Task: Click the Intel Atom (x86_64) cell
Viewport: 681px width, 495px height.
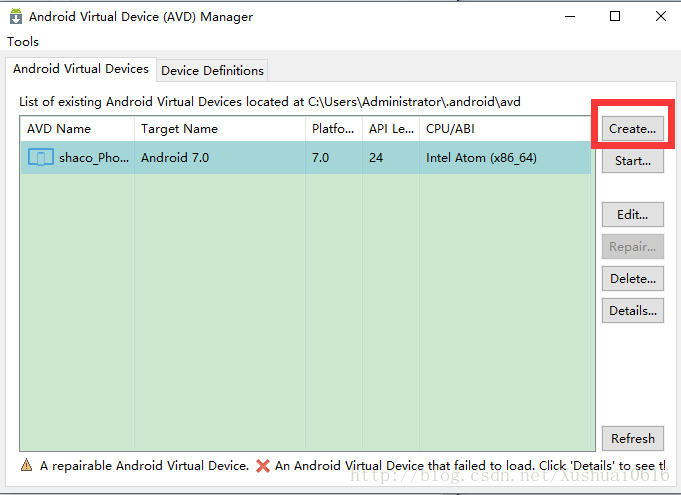Action: coord(505,158)
